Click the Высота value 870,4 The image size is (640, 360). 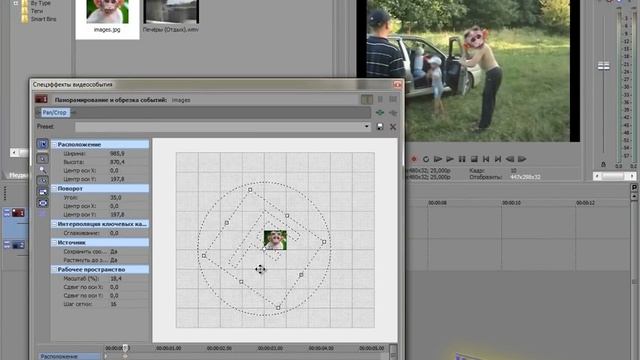[x=117, y=162]
